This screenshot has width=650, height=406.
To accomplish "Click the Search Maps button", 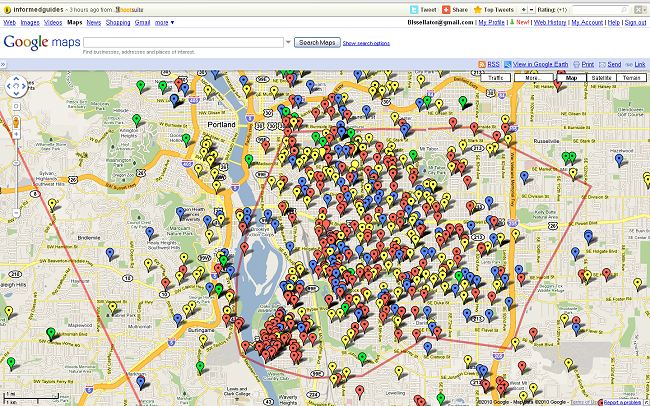I will (x=318, y=42).
